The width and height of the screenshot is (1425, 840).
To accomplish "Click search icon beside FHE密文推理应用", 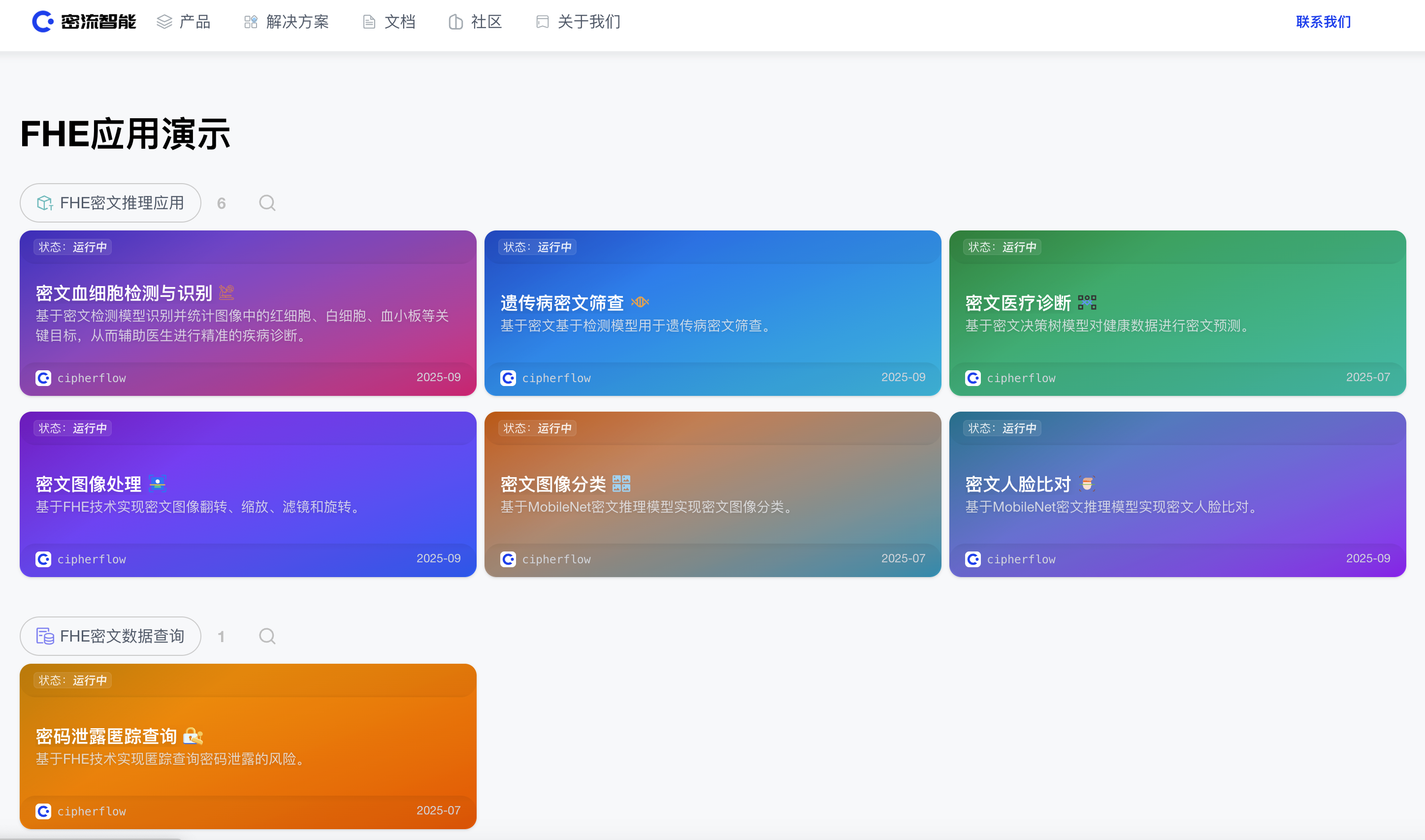I will [267, 203].
